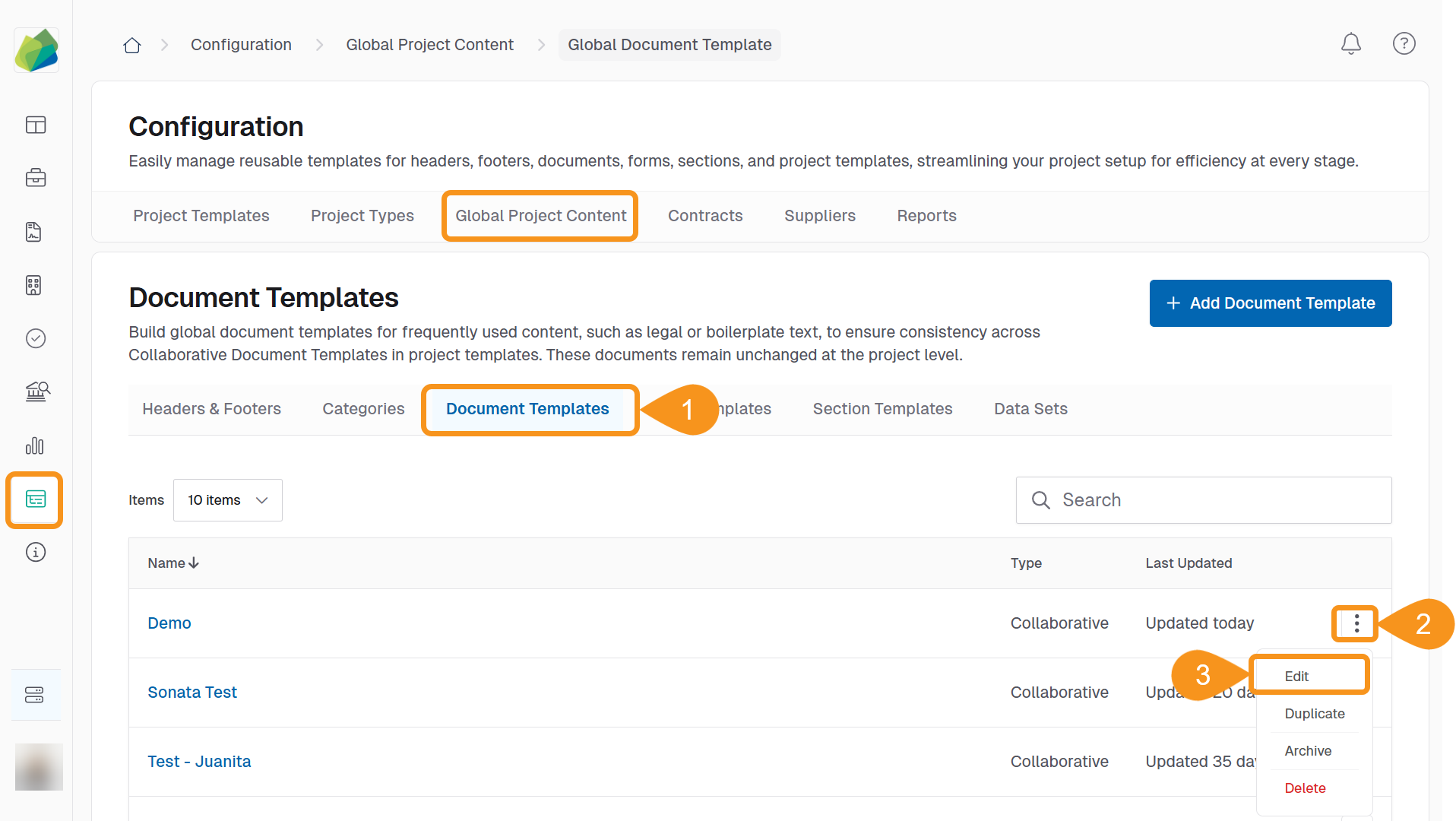Click the home icon in breadcrumb
This screenshot has width=1456, height=821.
[x=132, y=46]
